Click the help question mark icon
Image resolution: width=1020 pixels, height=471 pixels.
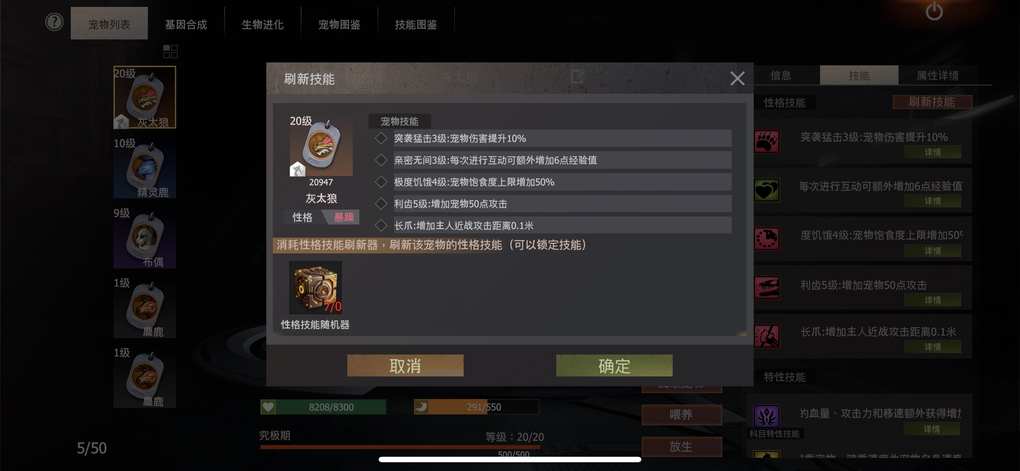point(55,22)
